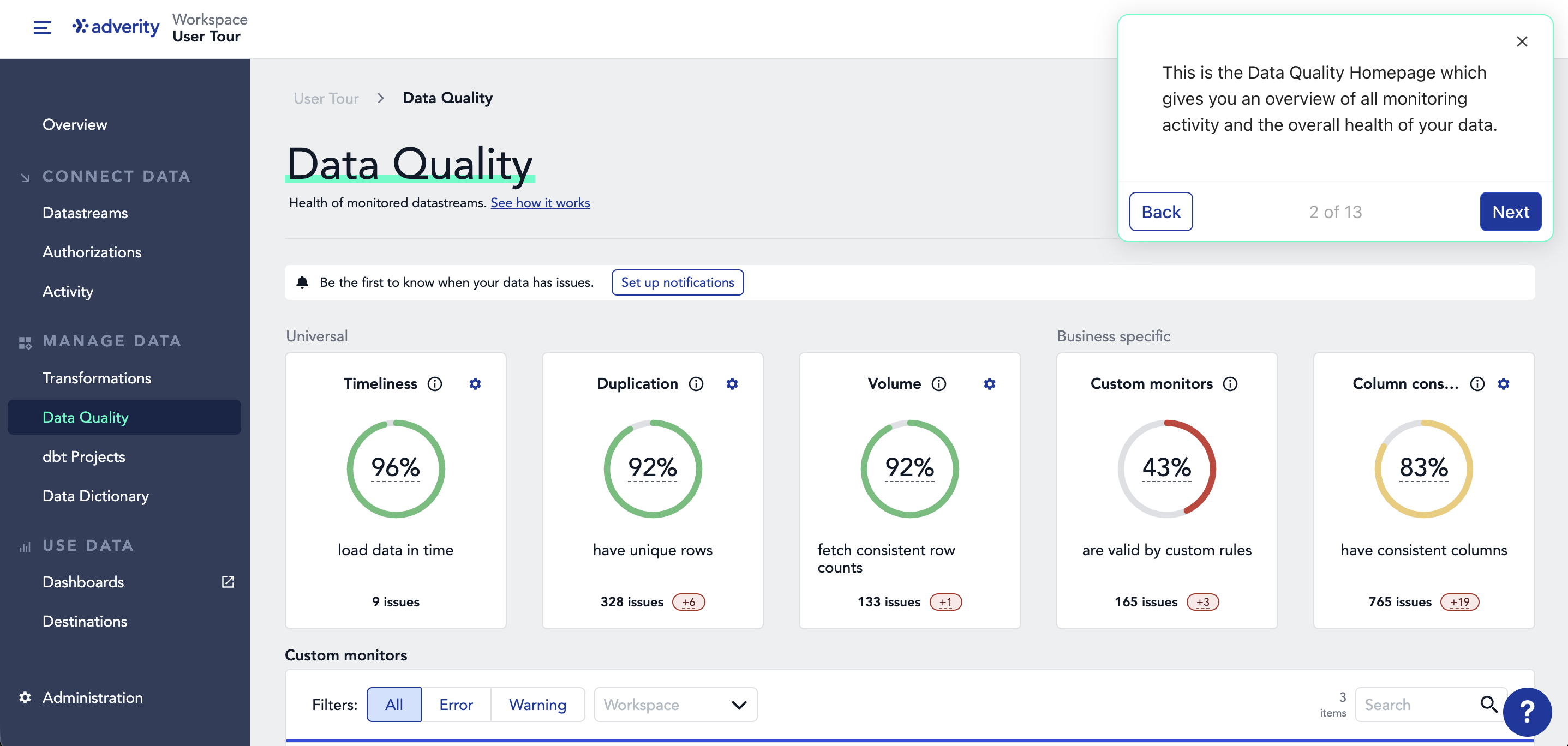The image size is (1568, 746).
Task: Click the Administration gear icon
Action: point(25,697)
